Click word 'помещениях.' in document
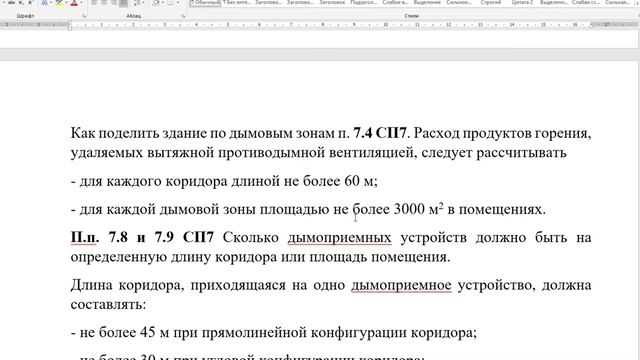The height and width of the screenshot is (360, 640). [x=502, y=209]
